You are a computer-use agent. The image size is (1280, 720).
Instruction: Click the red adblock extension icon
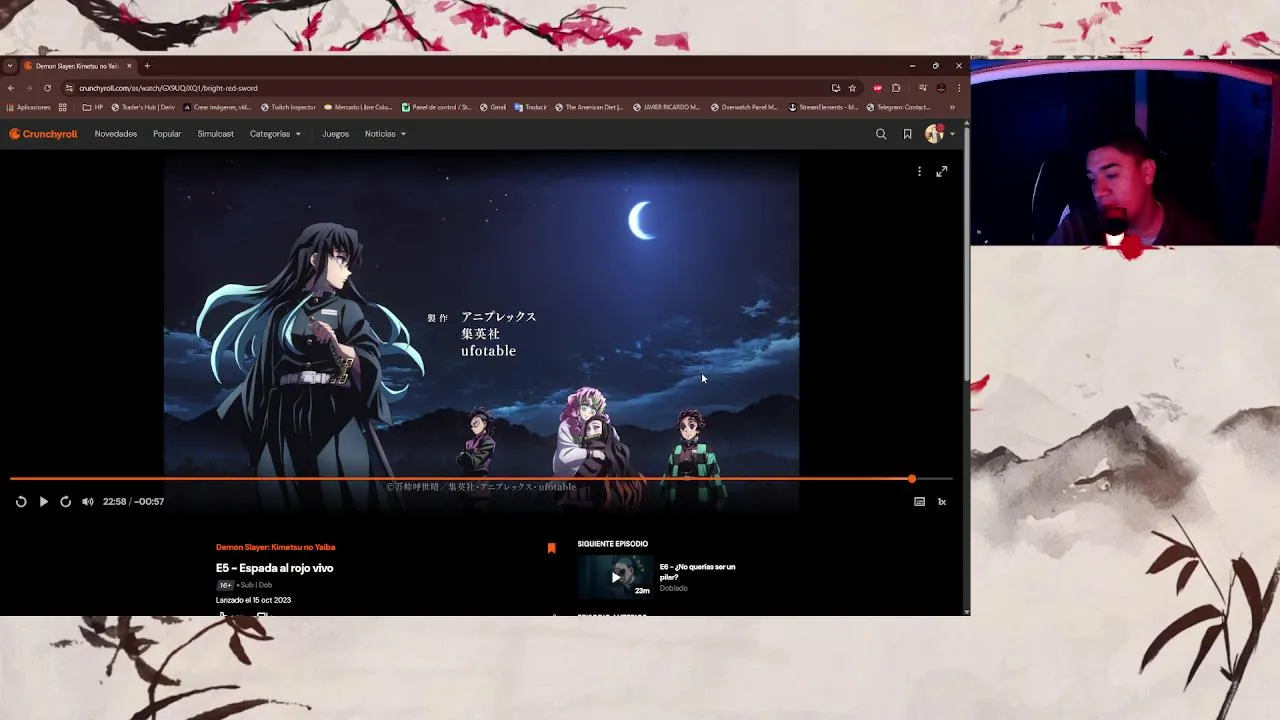pyautogui.click(x=877, y=88)
